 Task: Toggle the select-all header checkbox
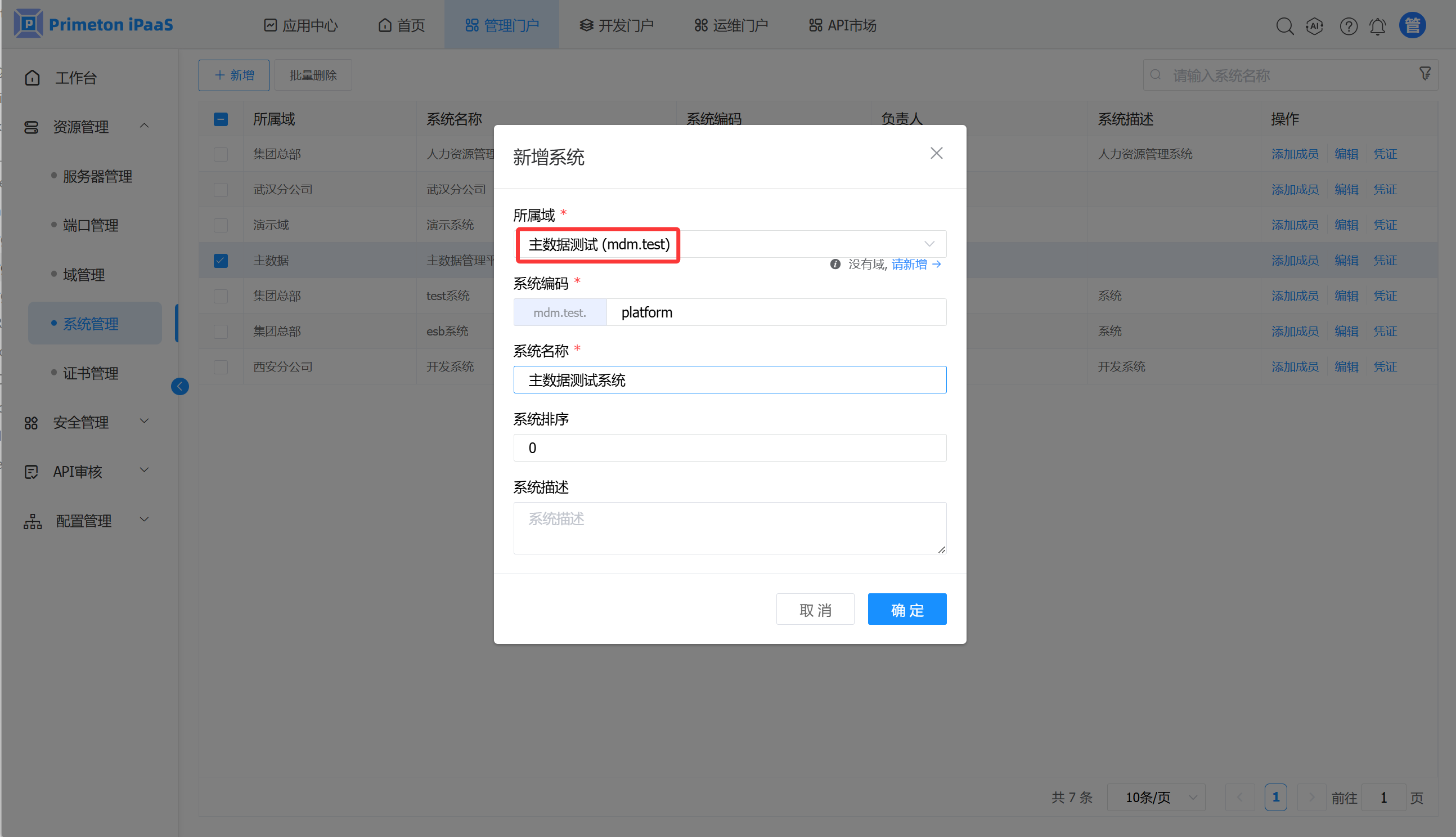pos(221,119)
